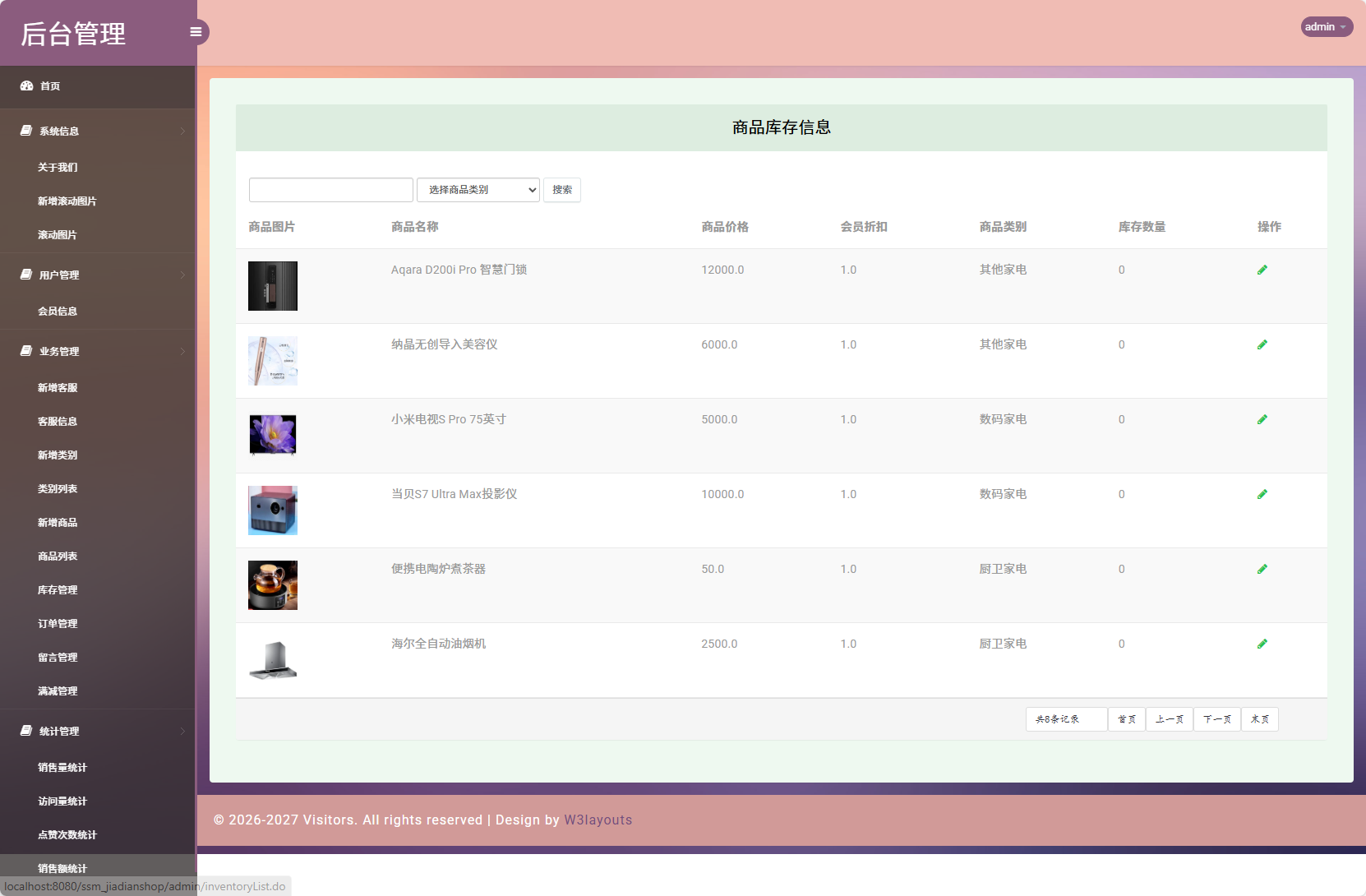Go to 下一页 next page

1217,719
